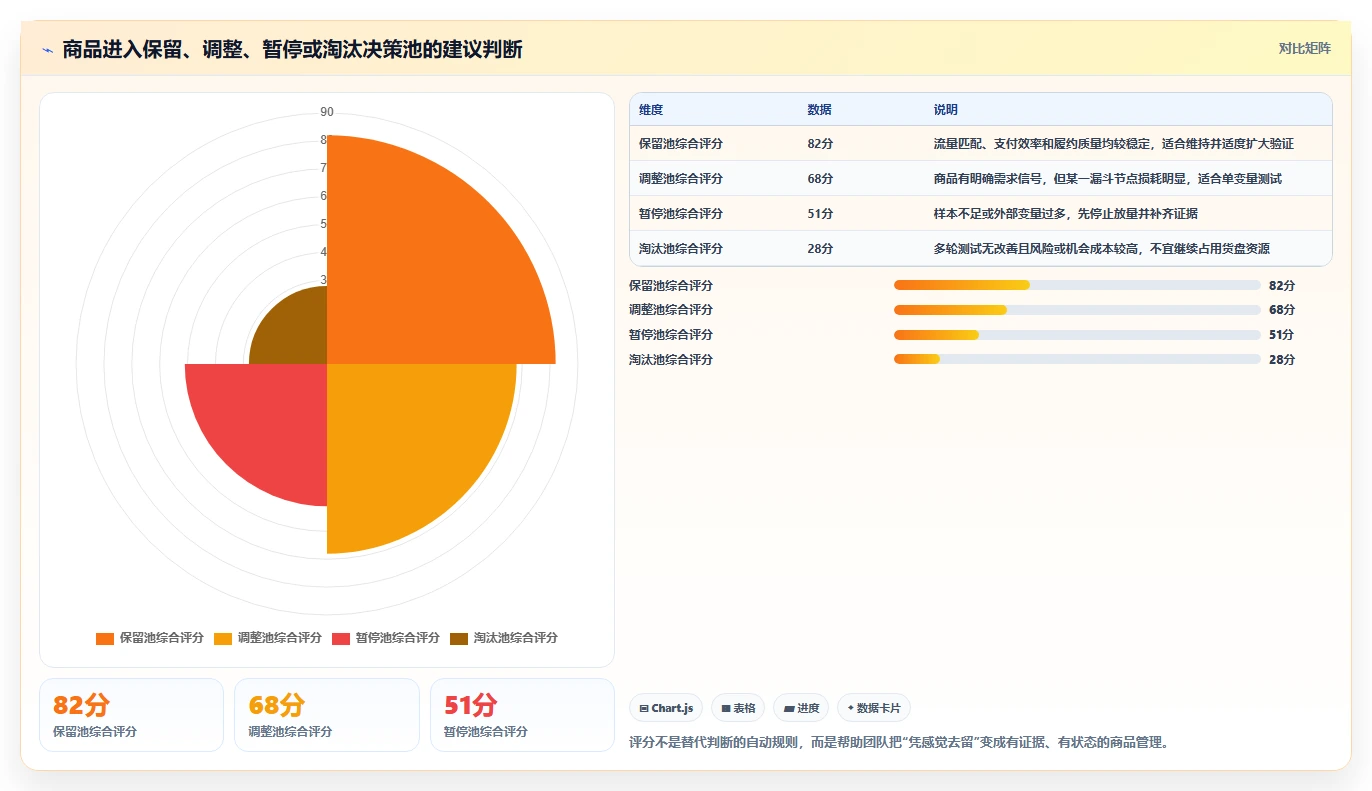This screenshot has height=791, width=1372.
Task: Click the 数据 column header
Action: tap(819, 110)
